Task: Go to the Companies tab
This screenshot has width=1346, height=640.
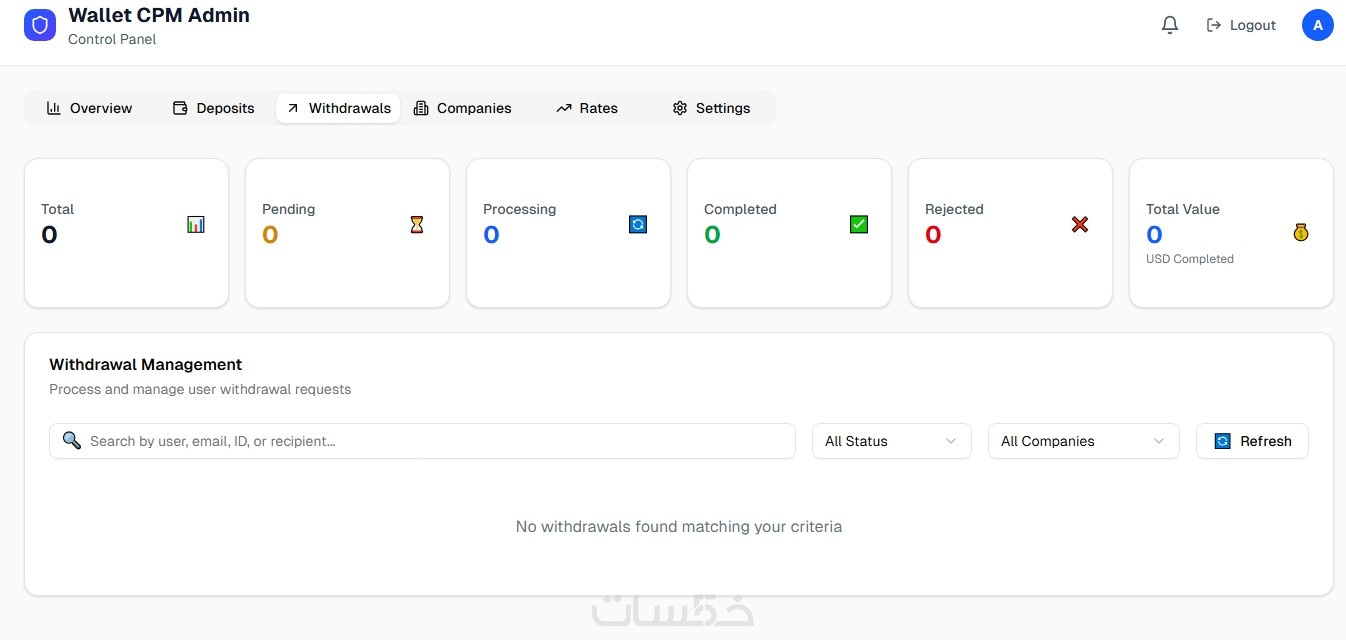Action: click(x=463, y=108)
